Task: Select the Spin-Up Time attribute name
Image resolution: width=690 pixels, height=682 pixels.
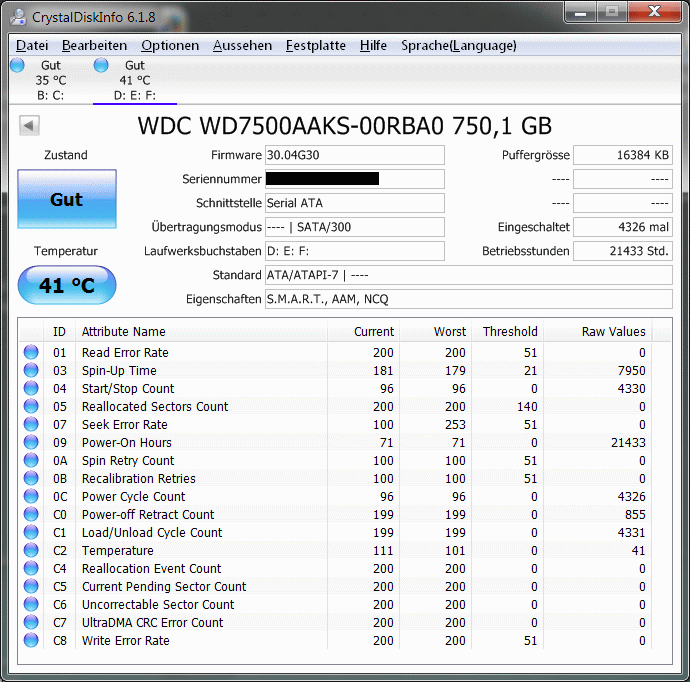Action: coord(119,370)
